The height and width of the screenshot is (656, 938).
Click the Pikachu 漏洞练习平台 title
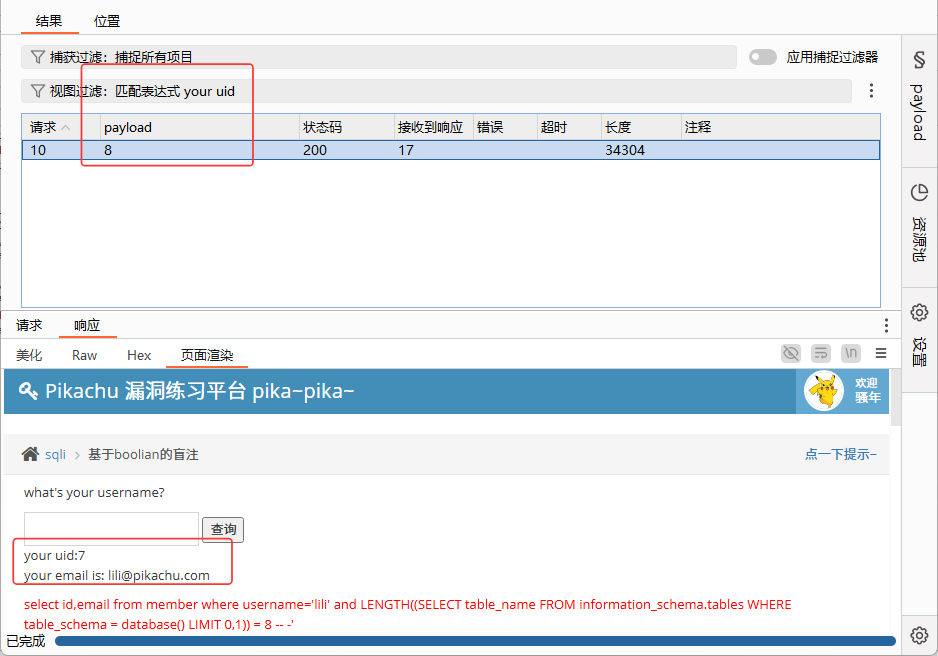coord(200,391)
